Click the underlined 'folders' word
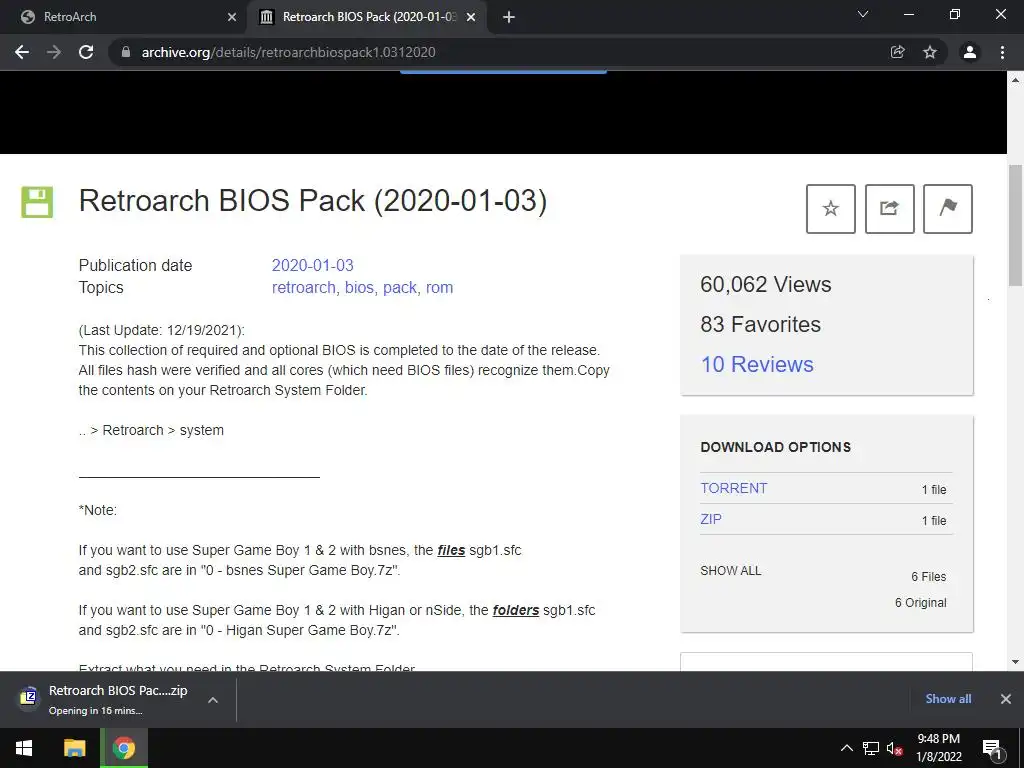This screenshot has width=1024, height=768. pyautogui.click(x=516, y=611)
